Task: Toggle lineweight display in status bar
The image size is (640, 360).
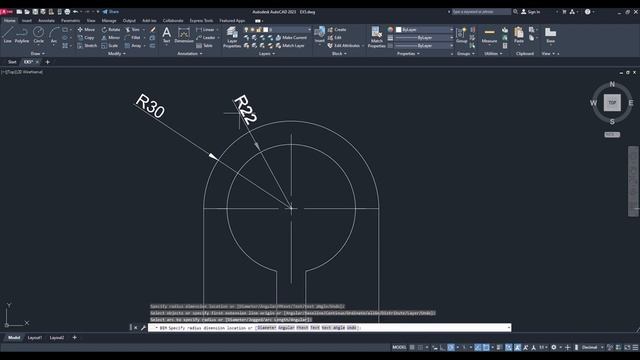Action: (x=499, y=347)
